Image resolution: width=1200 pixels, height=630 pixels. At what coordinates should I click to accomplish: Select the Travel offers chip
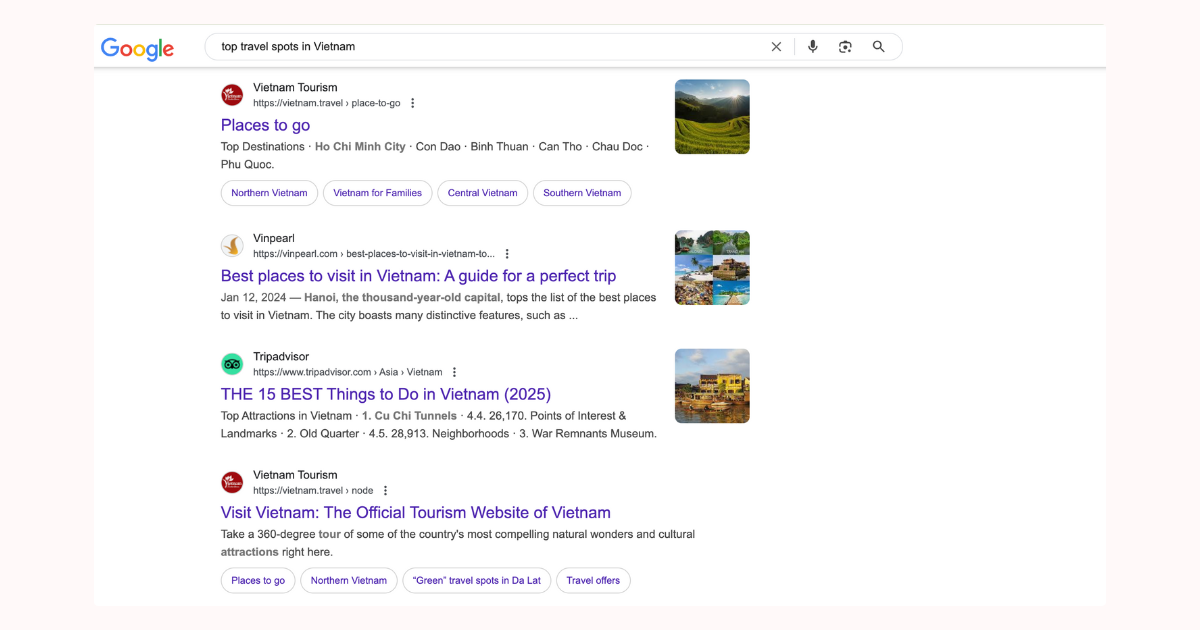point(593,580)
